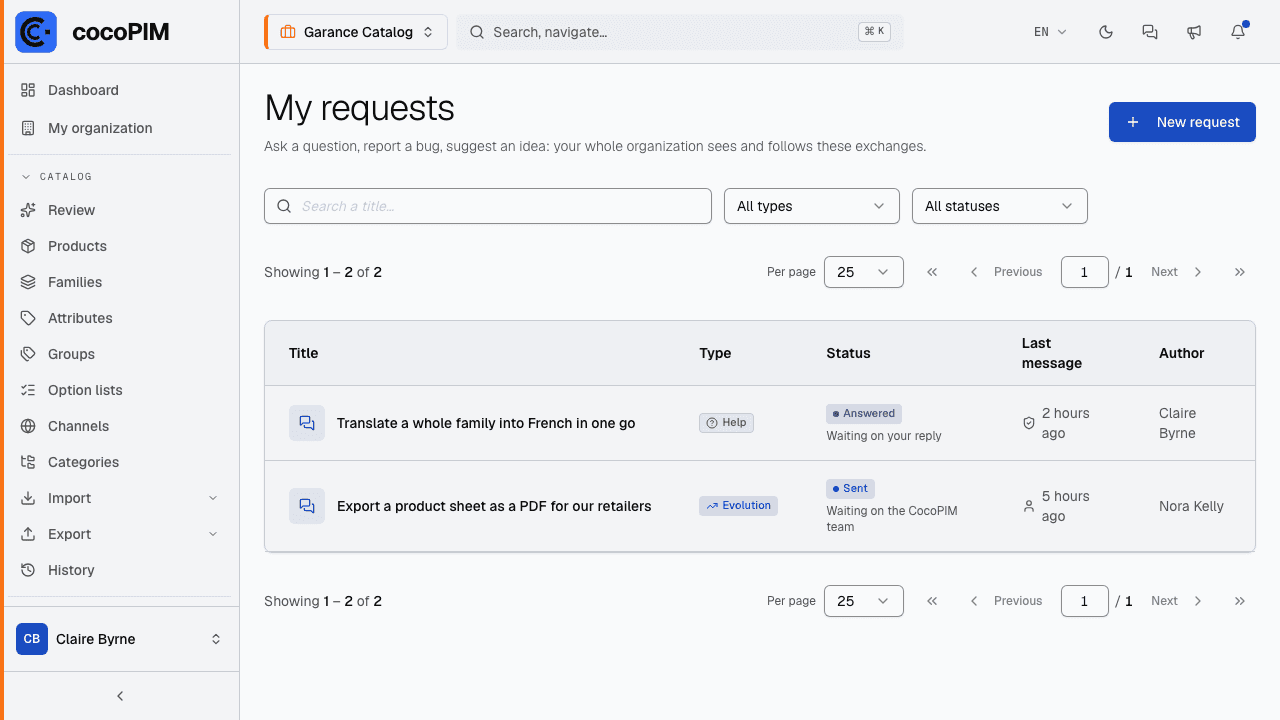Open the All statuses filter
This screenshot has height=720, width=1280.
pyautogui.click(x=999, y=206)
